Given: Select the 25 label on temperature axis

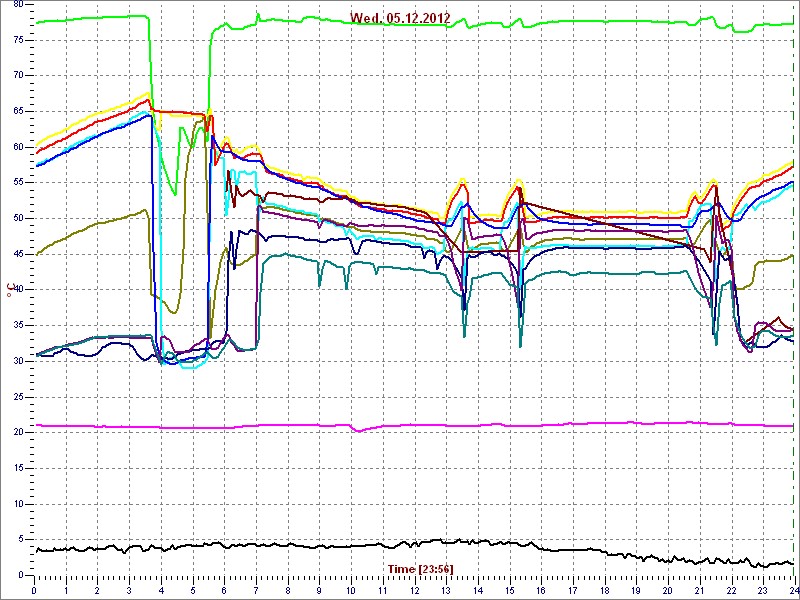Looking at the screenshot, I should click(x=17, y=397).
